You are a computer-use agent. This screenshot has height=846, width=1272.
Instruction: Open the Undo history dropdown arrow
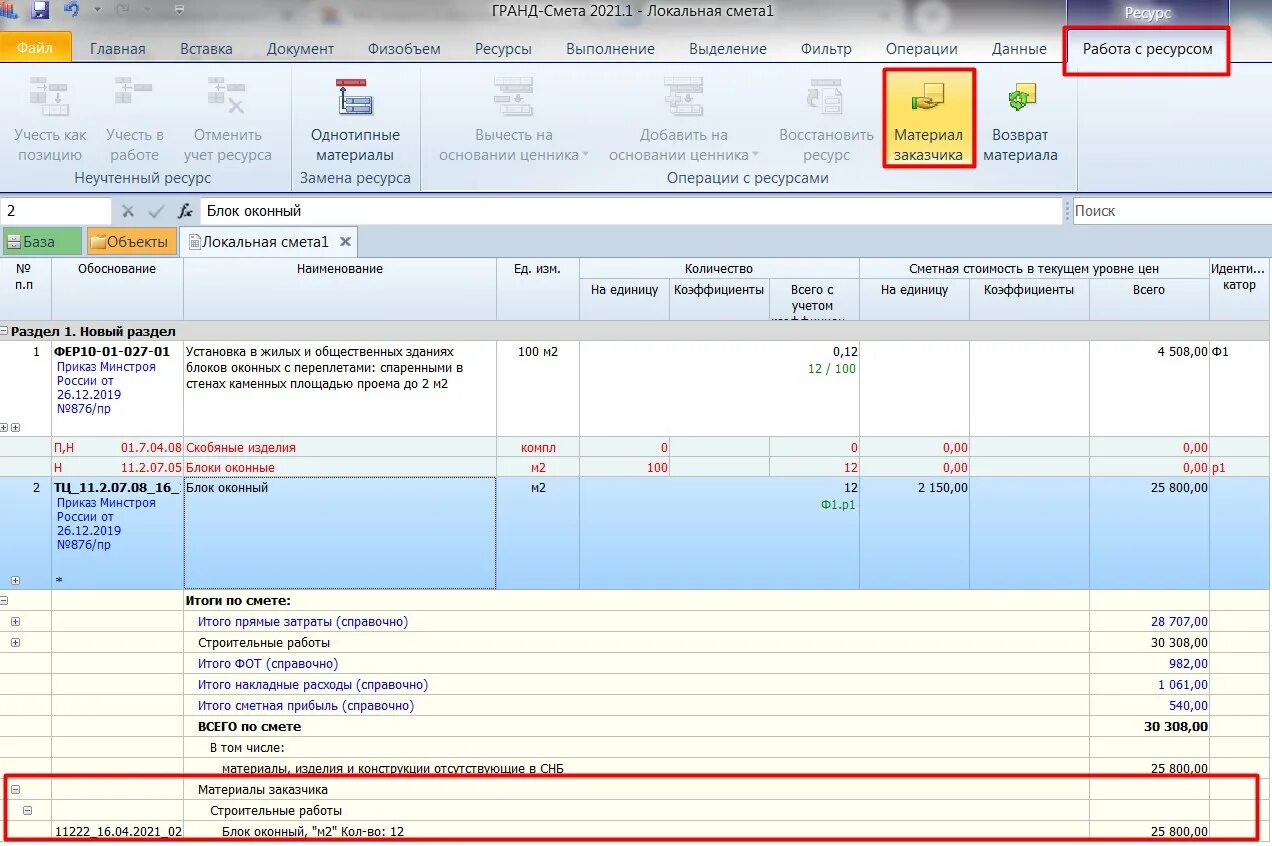click(x=97, y=11)
